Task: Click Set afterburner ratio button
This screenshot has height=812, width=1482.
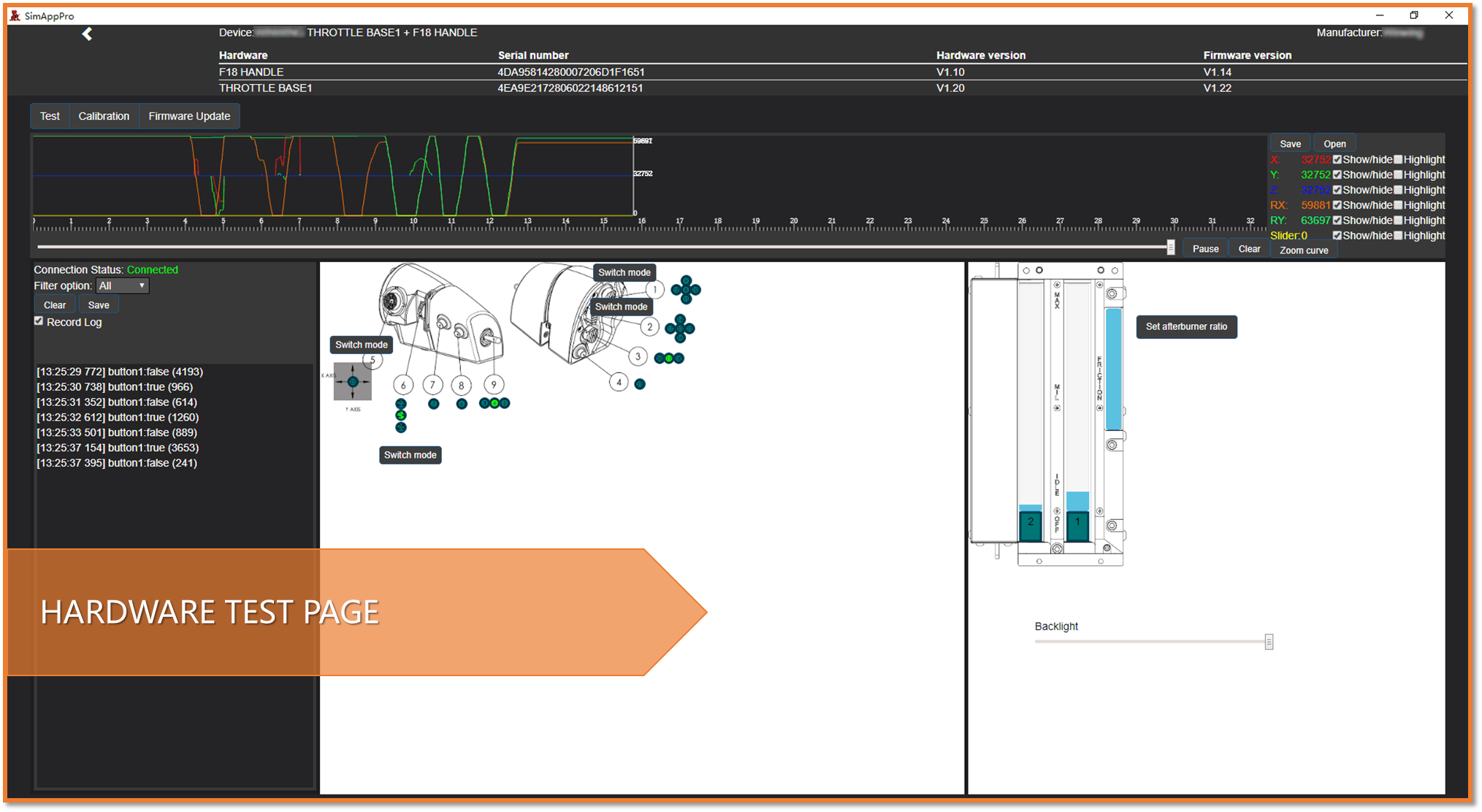Action: (1185, 326)
